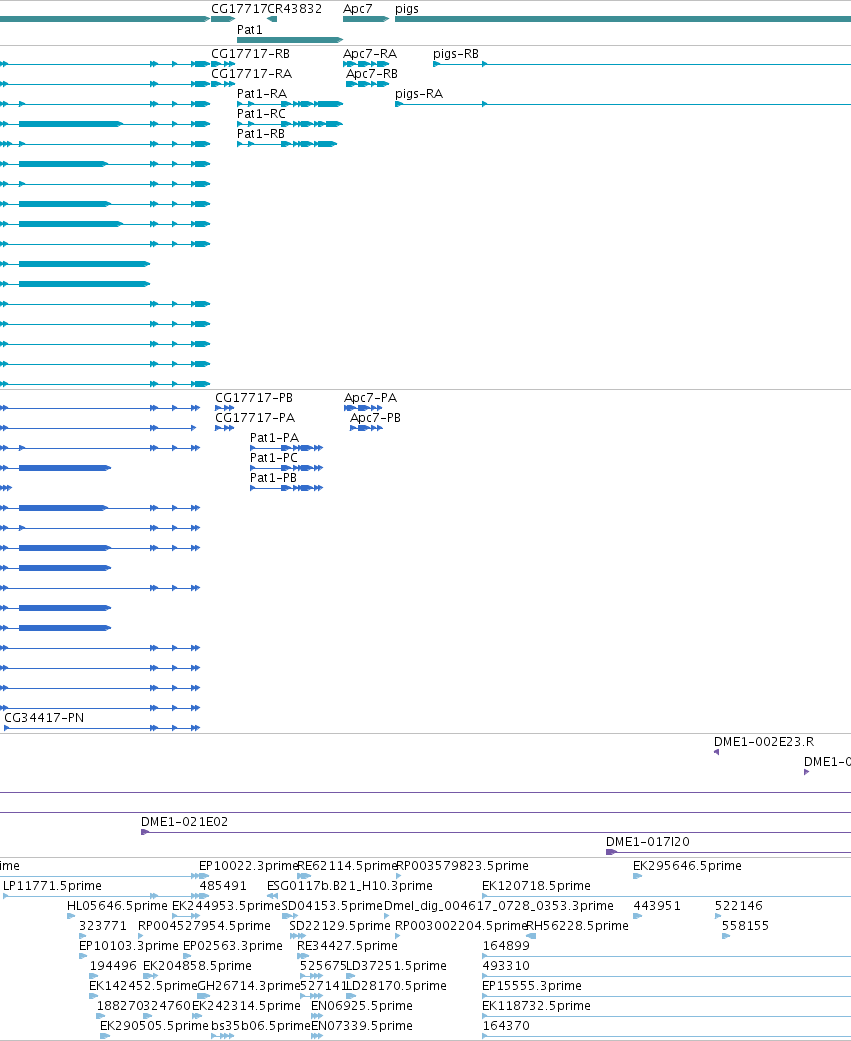Open the EK295646.5prime EST label

point(687,866)
